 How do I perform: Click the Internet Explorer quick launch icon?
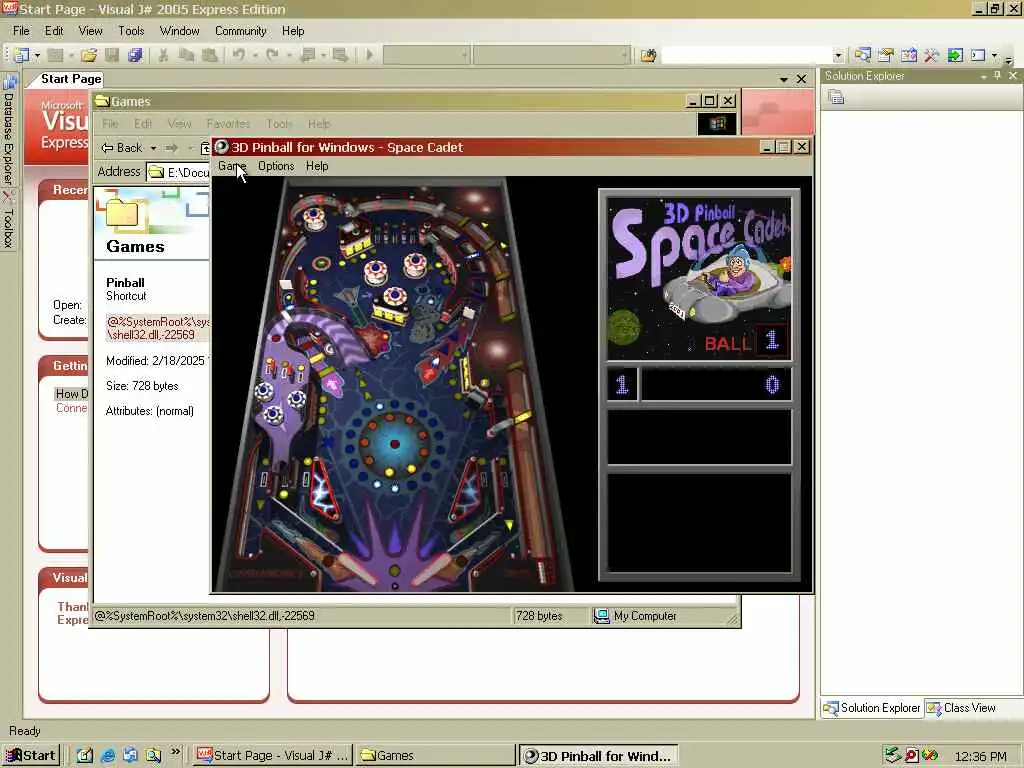108,756
